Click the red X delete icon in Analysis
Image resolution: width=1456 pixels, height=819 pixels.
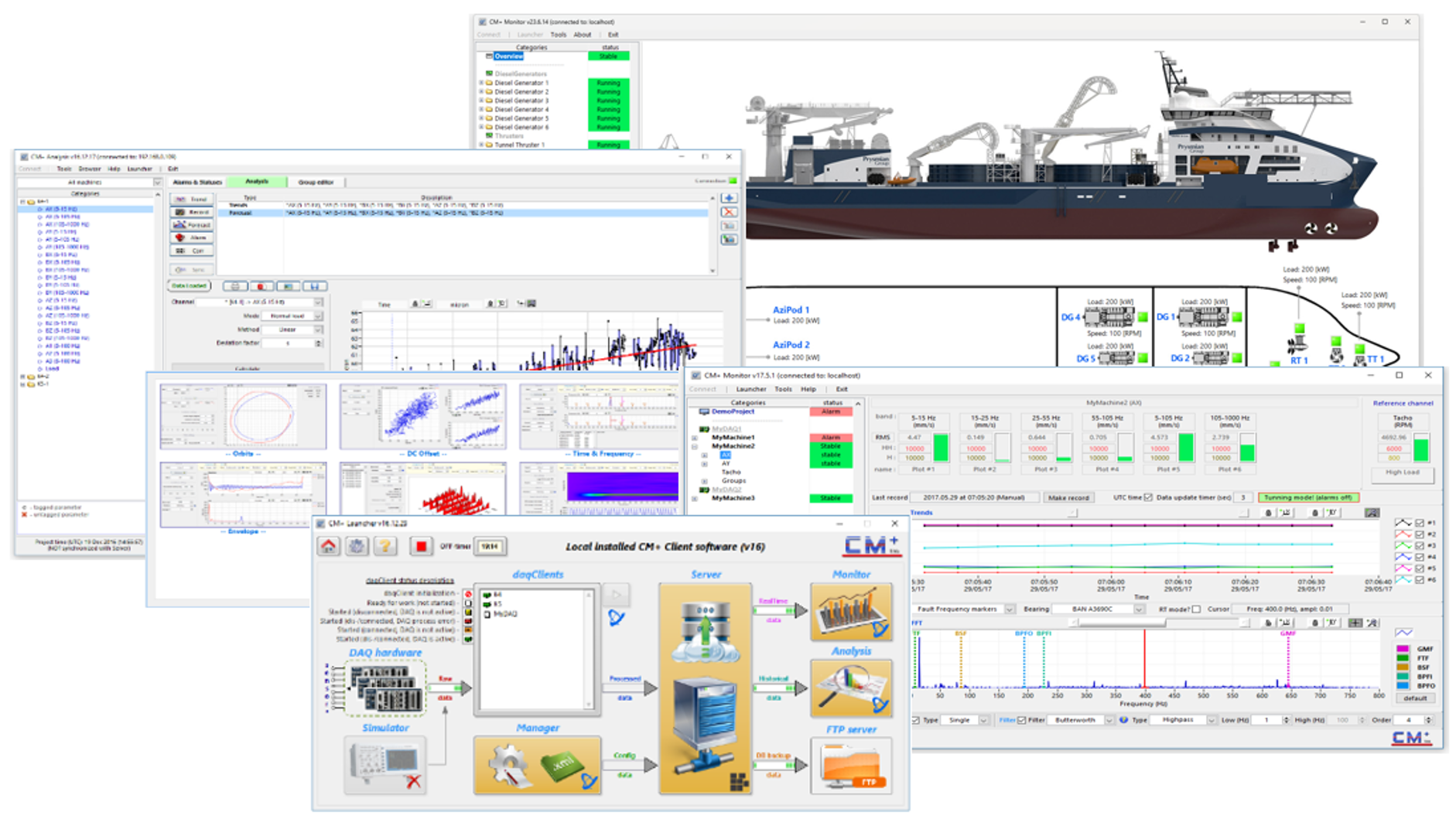click(729, 212)
